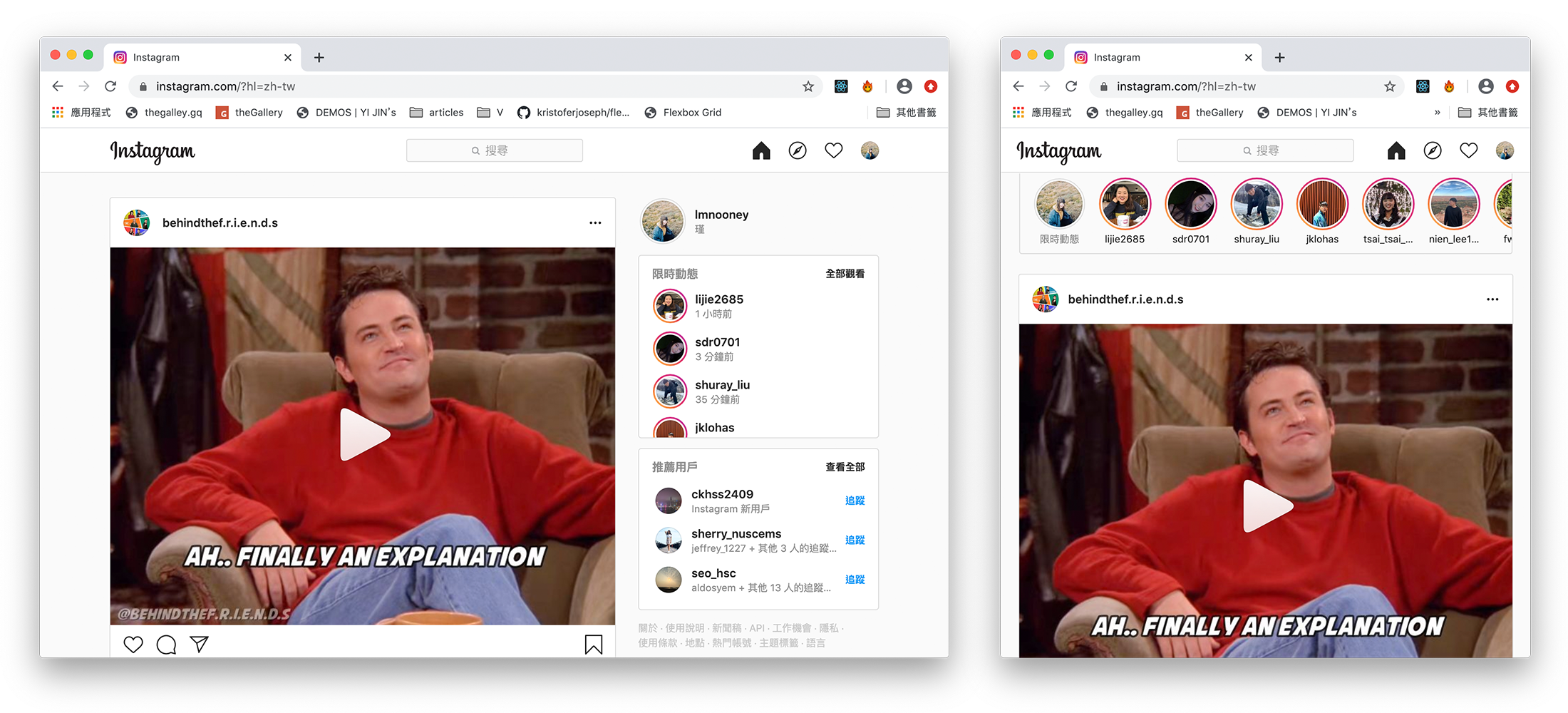This screenshot has height=713, width=1568.
Task: Click Home icon in right window header
Action: tap(1396, 150)
